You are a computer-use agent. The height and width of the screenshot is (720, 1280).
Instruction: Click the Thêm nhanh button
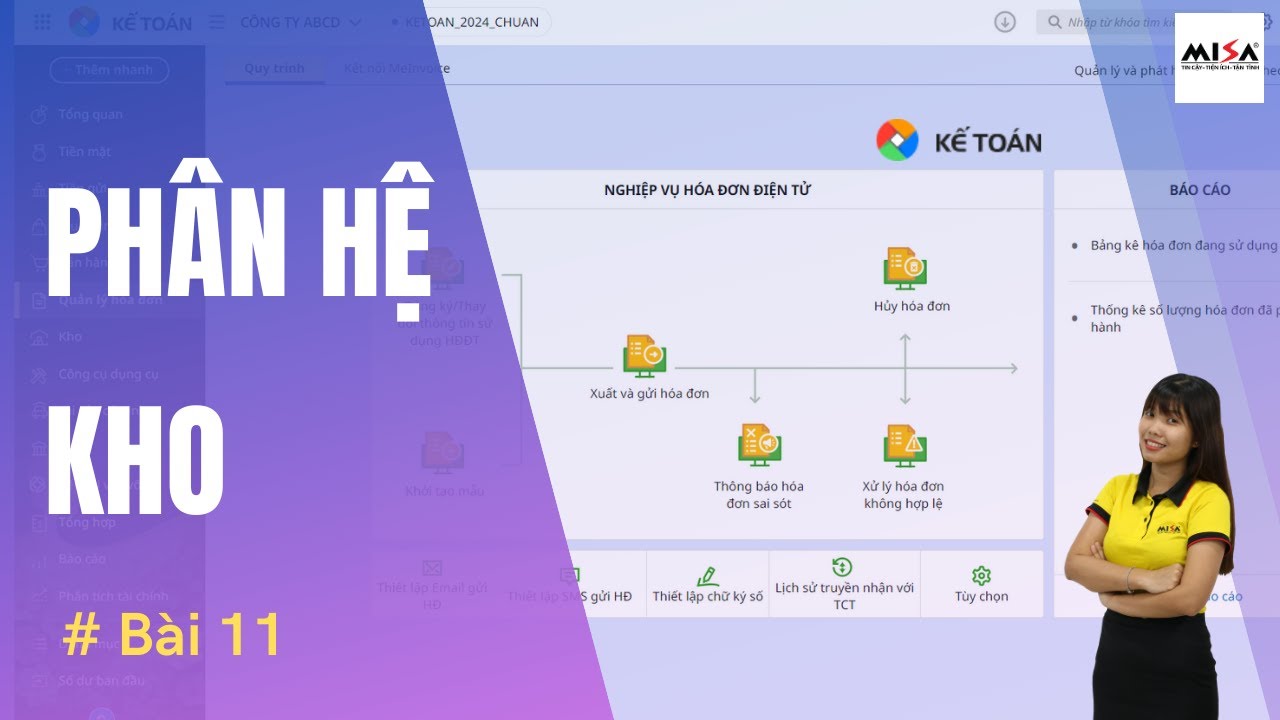pos(109,70)
